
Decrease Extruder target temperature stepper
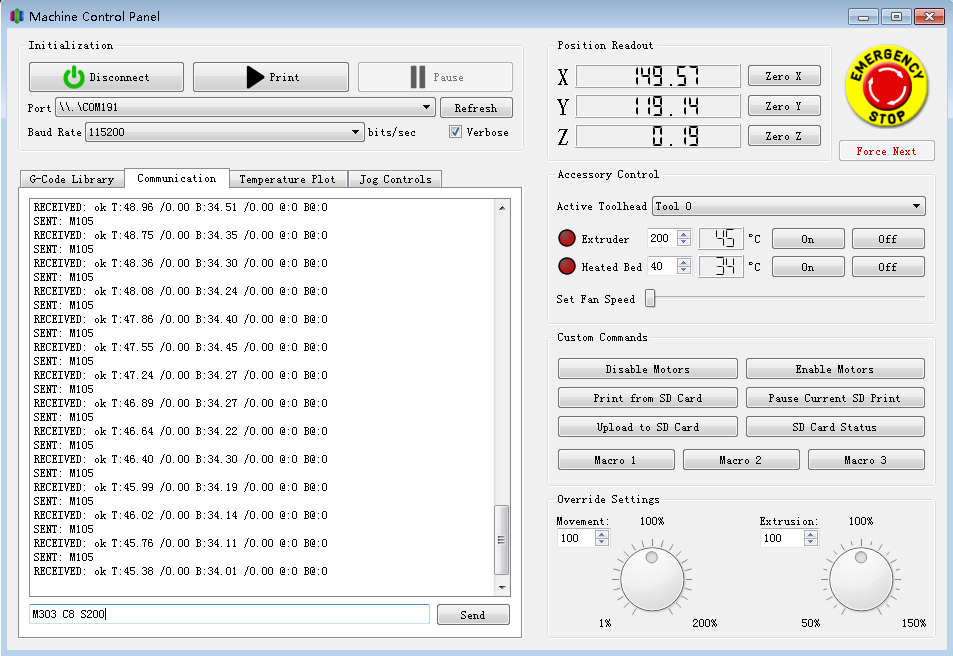(684, 242)
